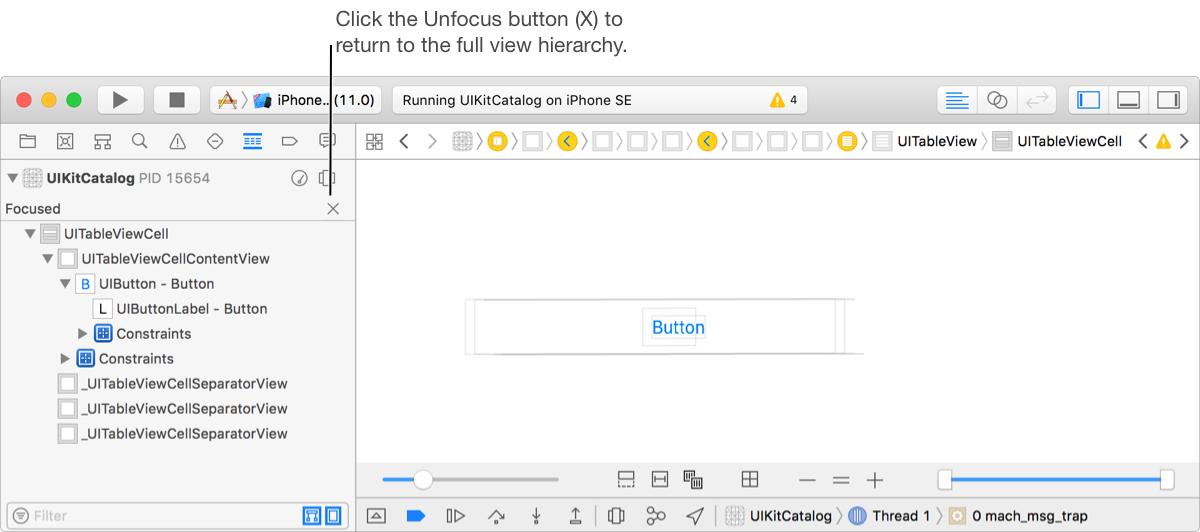Toggle the show only displayed views filter

click(x=333, y=516)
